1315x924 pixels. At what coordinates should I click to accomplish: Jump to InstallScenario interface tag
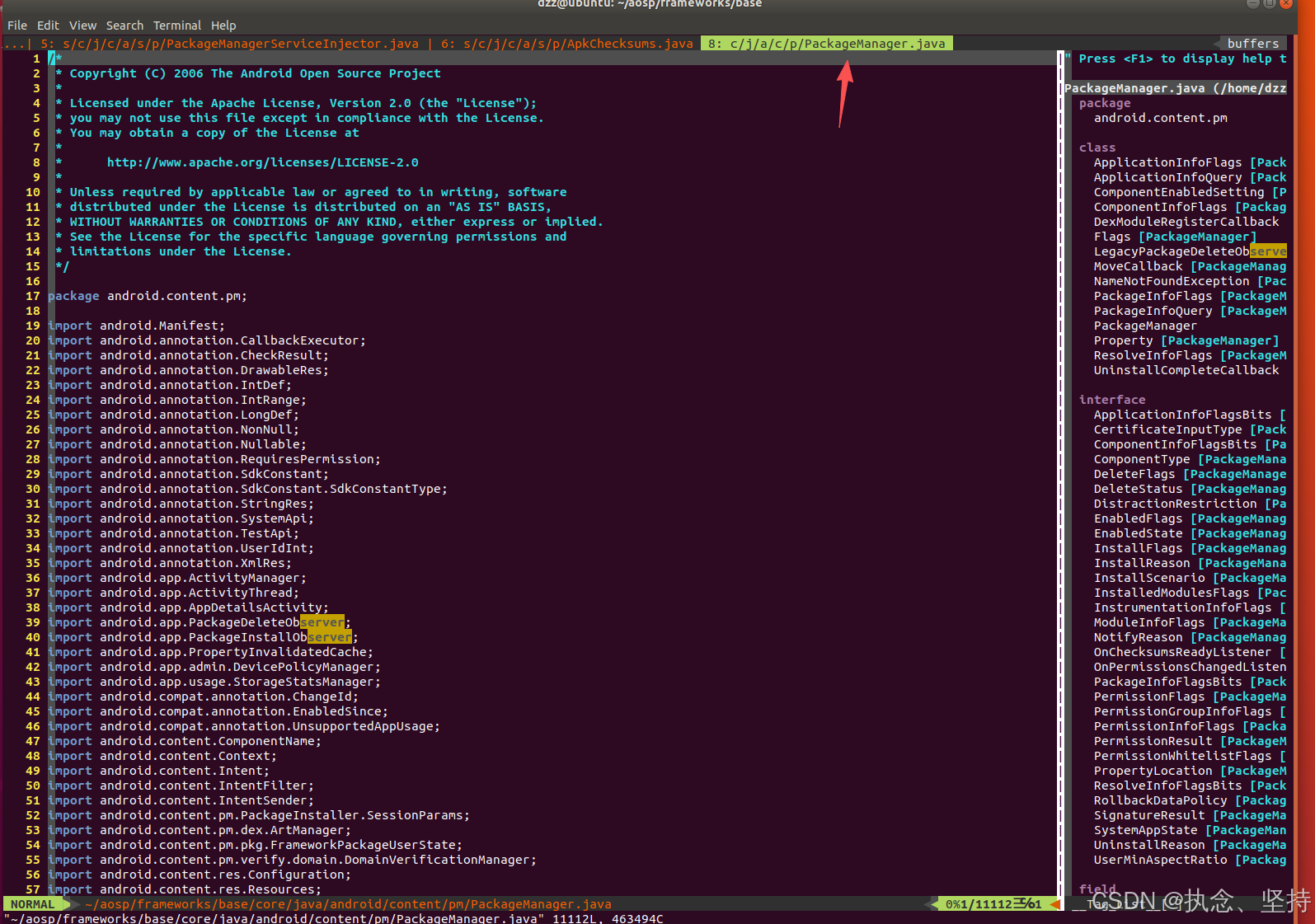pos(1190,578)
